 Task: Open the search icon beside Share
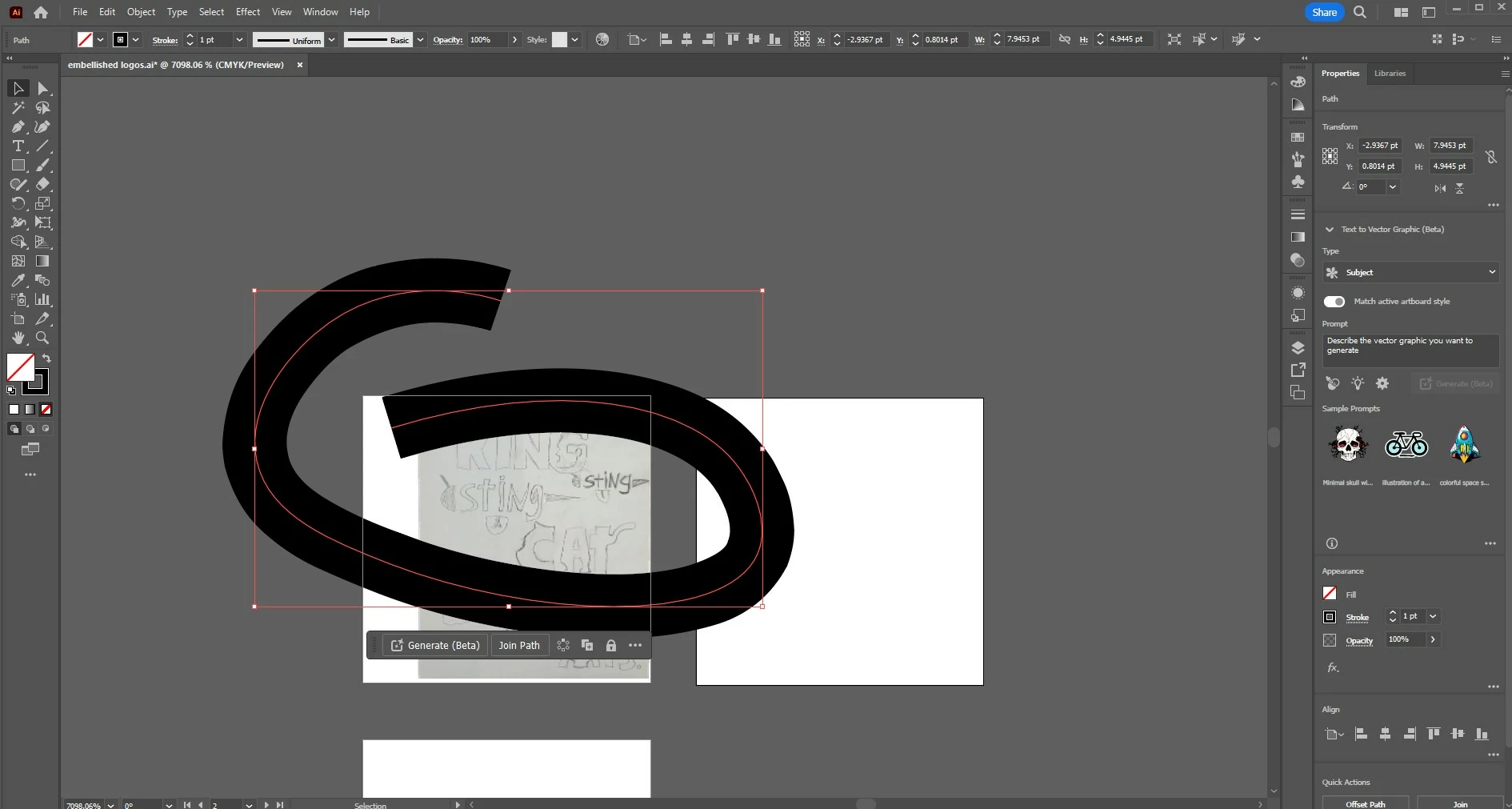1360,12
